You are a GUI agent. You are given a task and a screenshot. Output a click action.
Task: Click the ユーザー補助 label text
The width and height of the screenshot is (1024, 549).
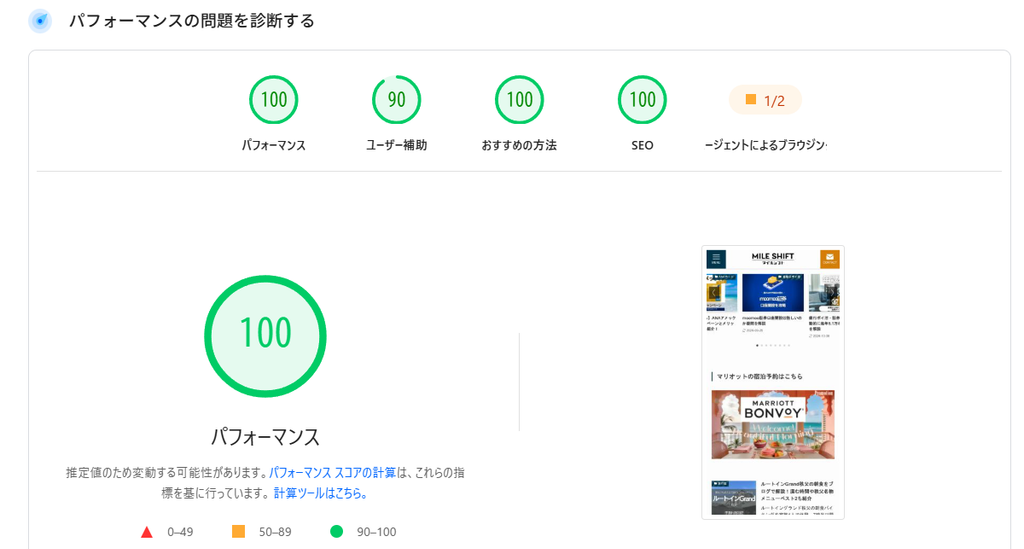[396, 145]
